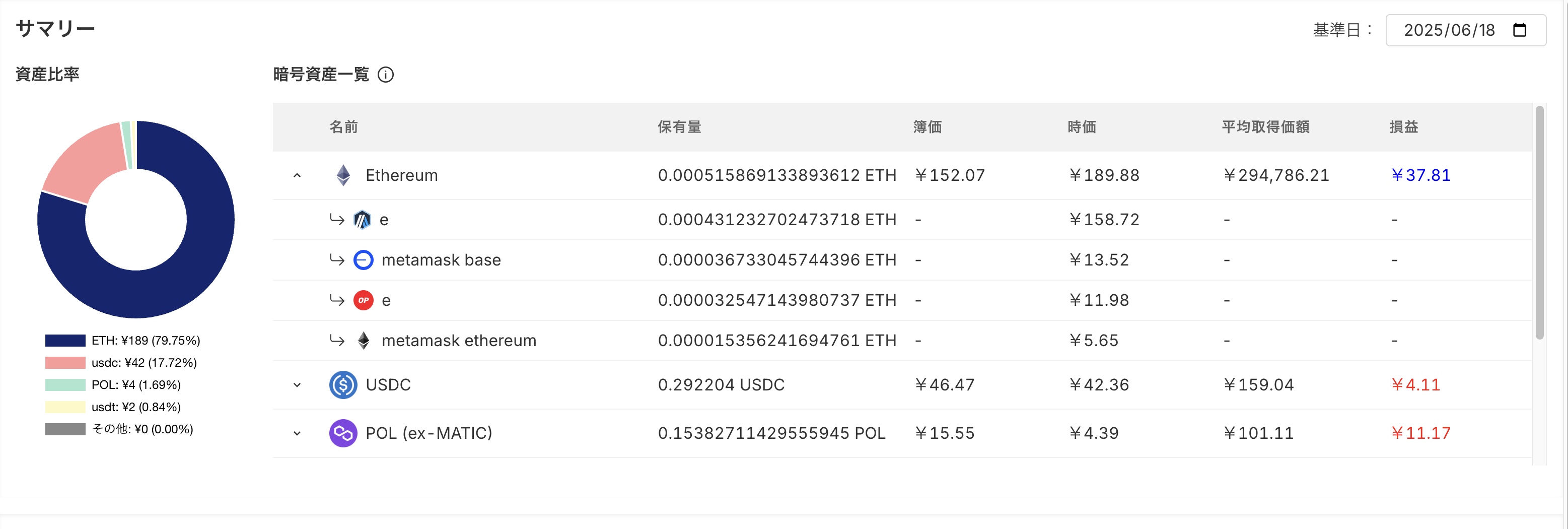Viewport: 1568px width, 529px height.
Task: Click the red Optimism icon
Action: click(364, 300)
